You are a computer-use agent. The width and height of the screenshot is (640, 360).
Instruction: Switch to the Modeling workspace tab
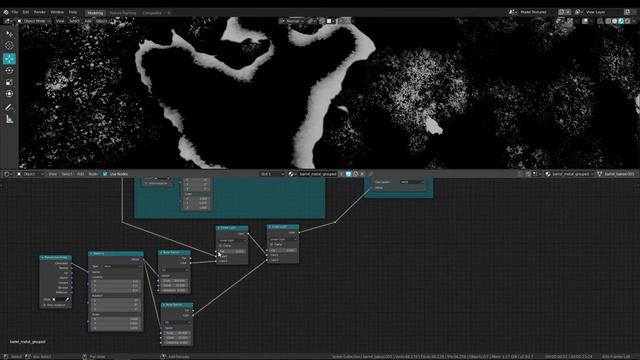coord(96,13)
